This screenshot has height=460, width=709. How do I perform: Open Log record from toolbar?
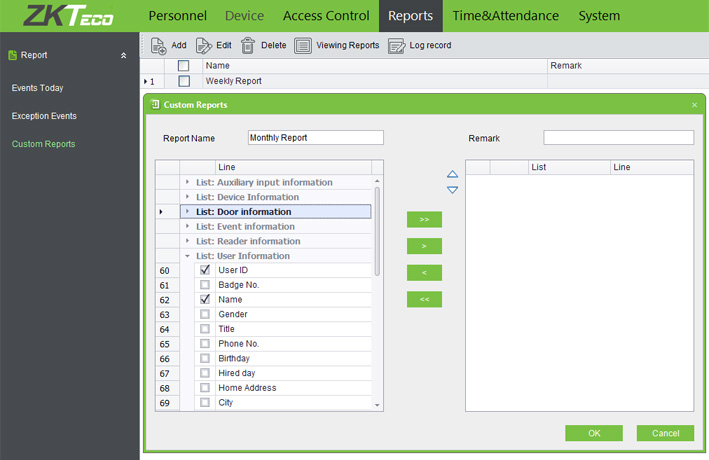coord(420,46)
